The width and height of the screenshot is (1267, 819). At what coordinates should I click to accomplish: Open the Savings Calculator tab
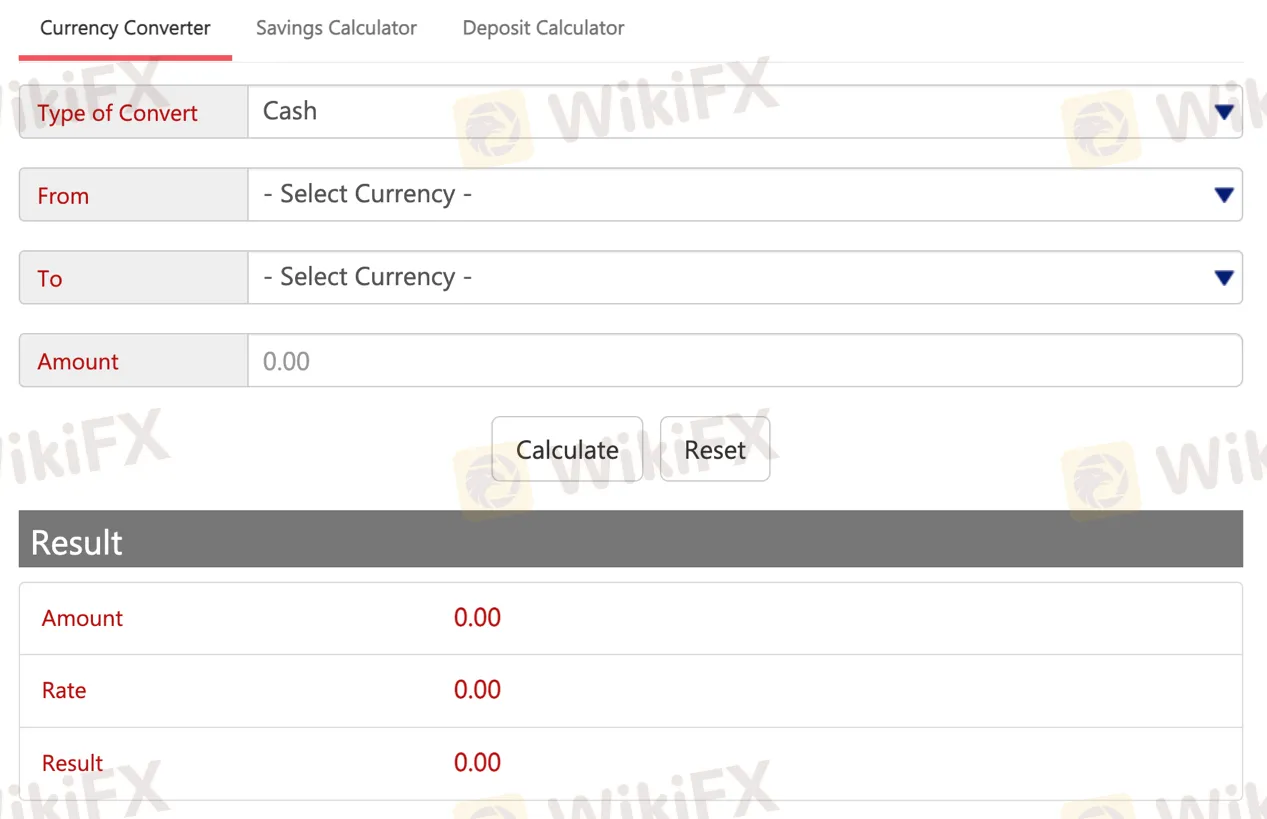click(336, 28)
